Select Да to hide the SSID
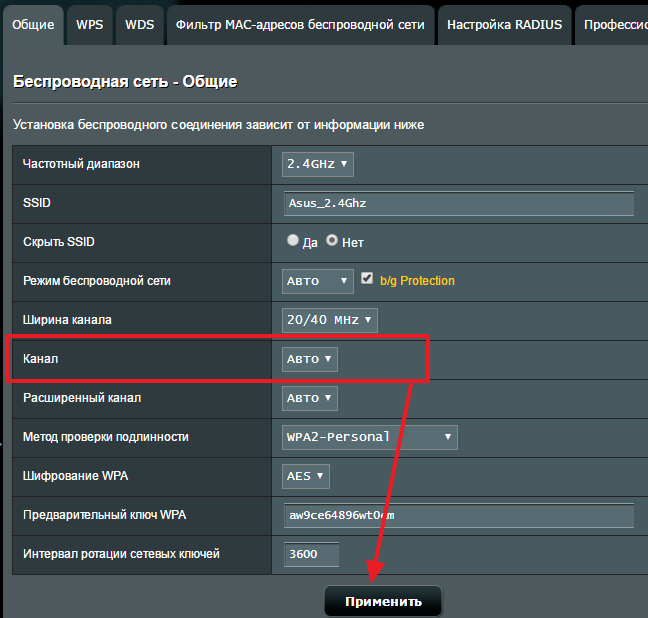The width and height of the screenshot is (648, 618). coord(293,241)
